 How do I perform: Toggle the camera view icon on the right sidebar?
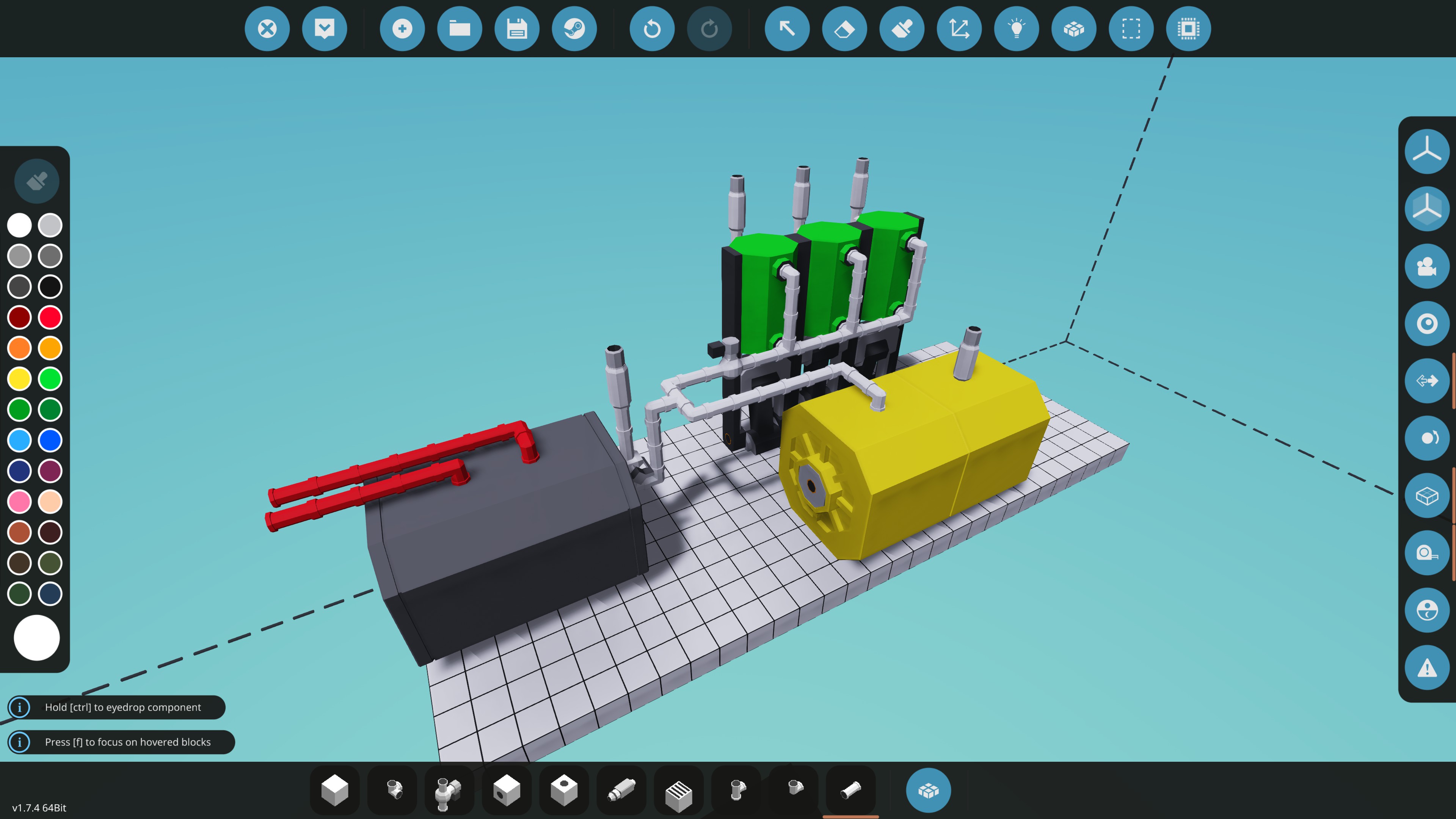click(1426, 266)
